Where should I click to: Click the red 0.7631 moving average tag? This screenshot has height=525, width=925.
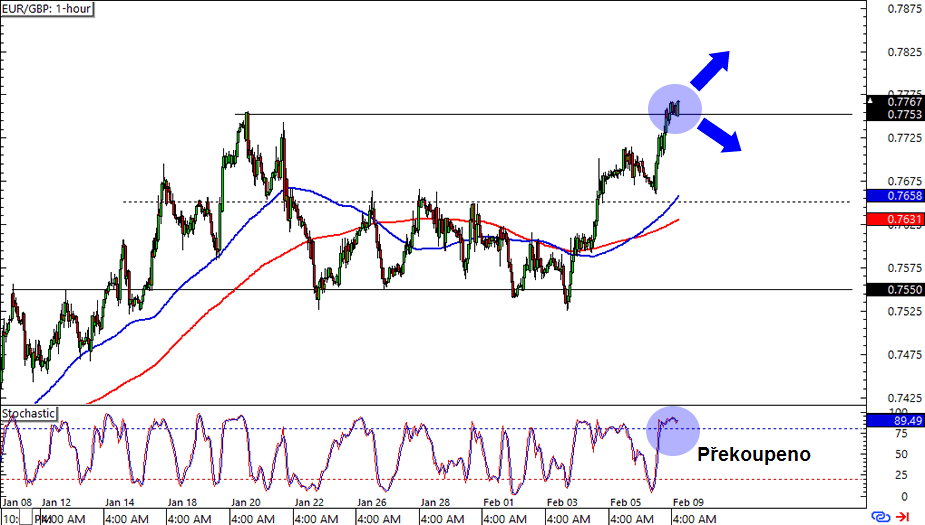click(895, 219)
